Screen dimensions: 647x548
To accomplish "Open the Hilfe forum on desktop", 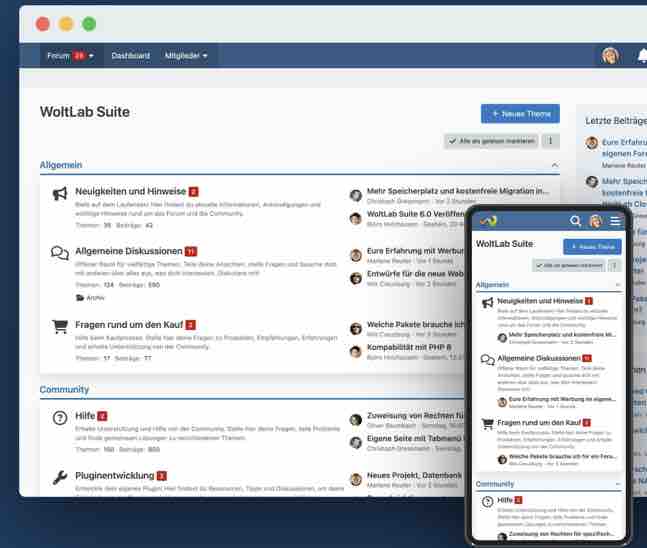I will [x=85, y=416].
